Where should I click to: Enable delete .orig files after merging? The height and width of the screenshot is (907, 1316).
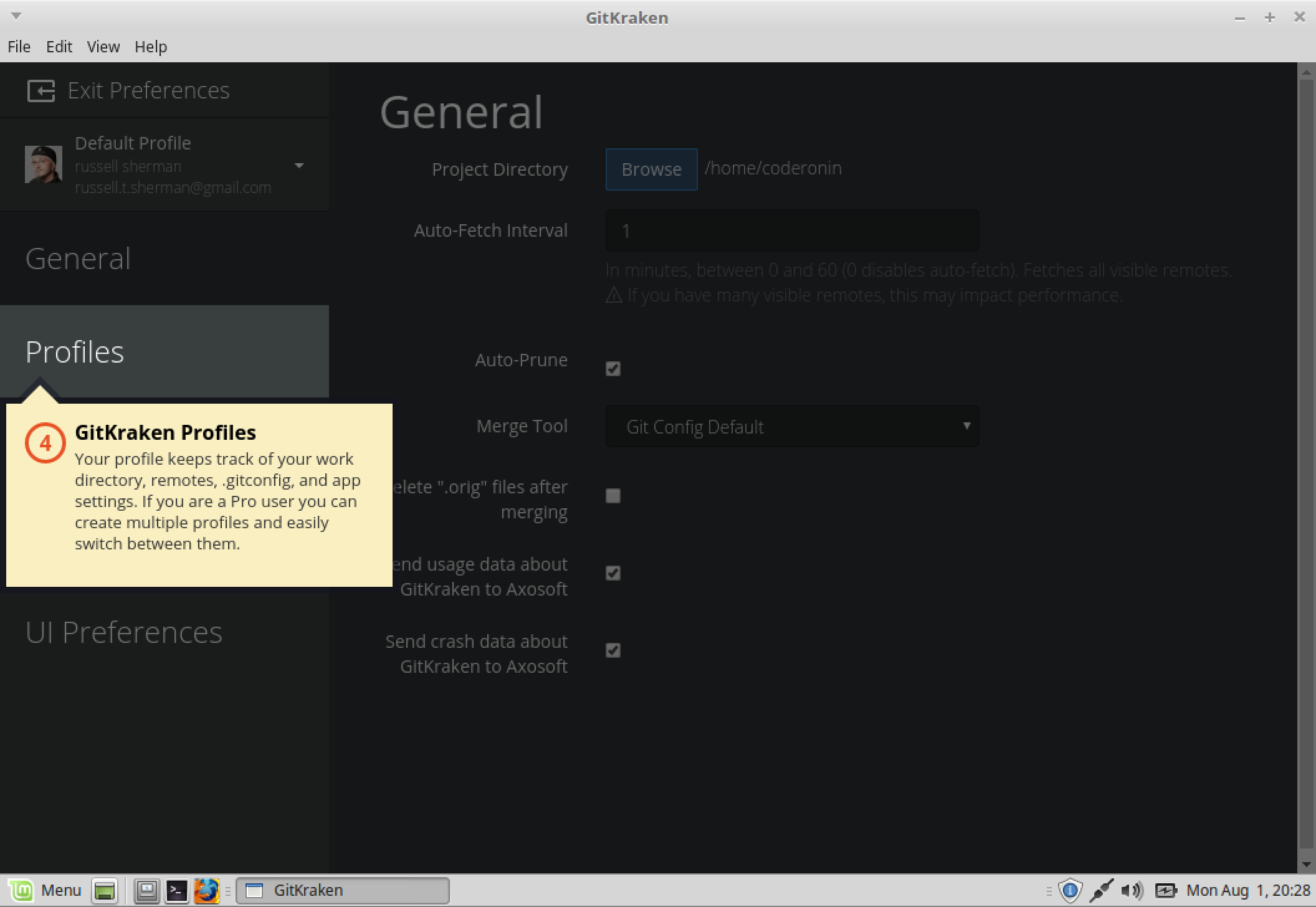(x=613, y=496)
